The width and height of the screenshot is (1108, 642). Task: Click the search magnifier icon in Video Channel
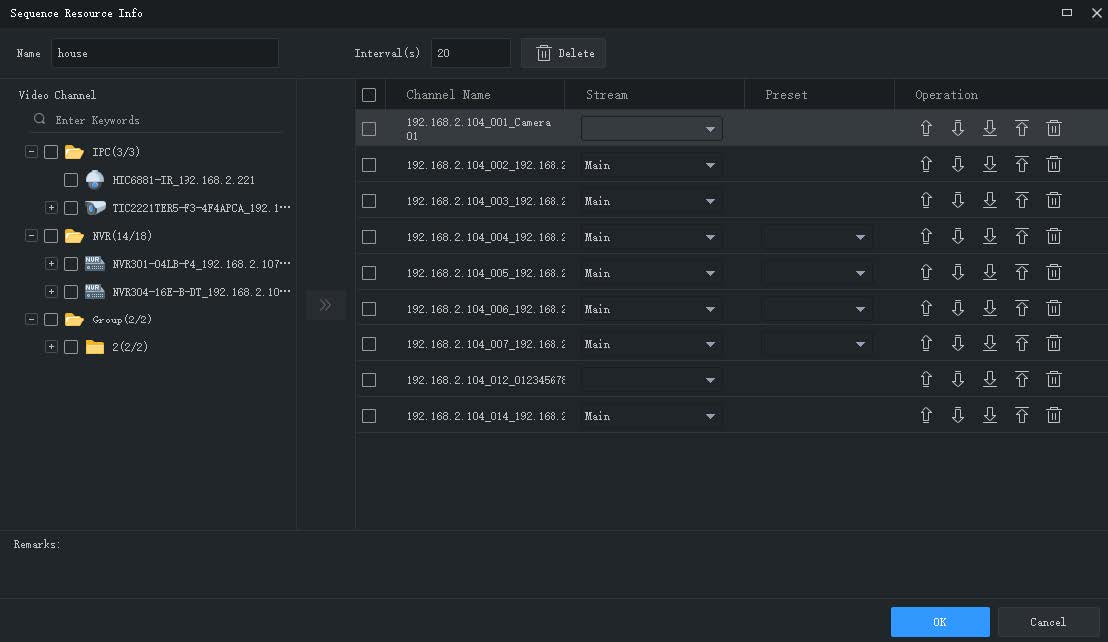pyautogui.click(x=40, y=119)
